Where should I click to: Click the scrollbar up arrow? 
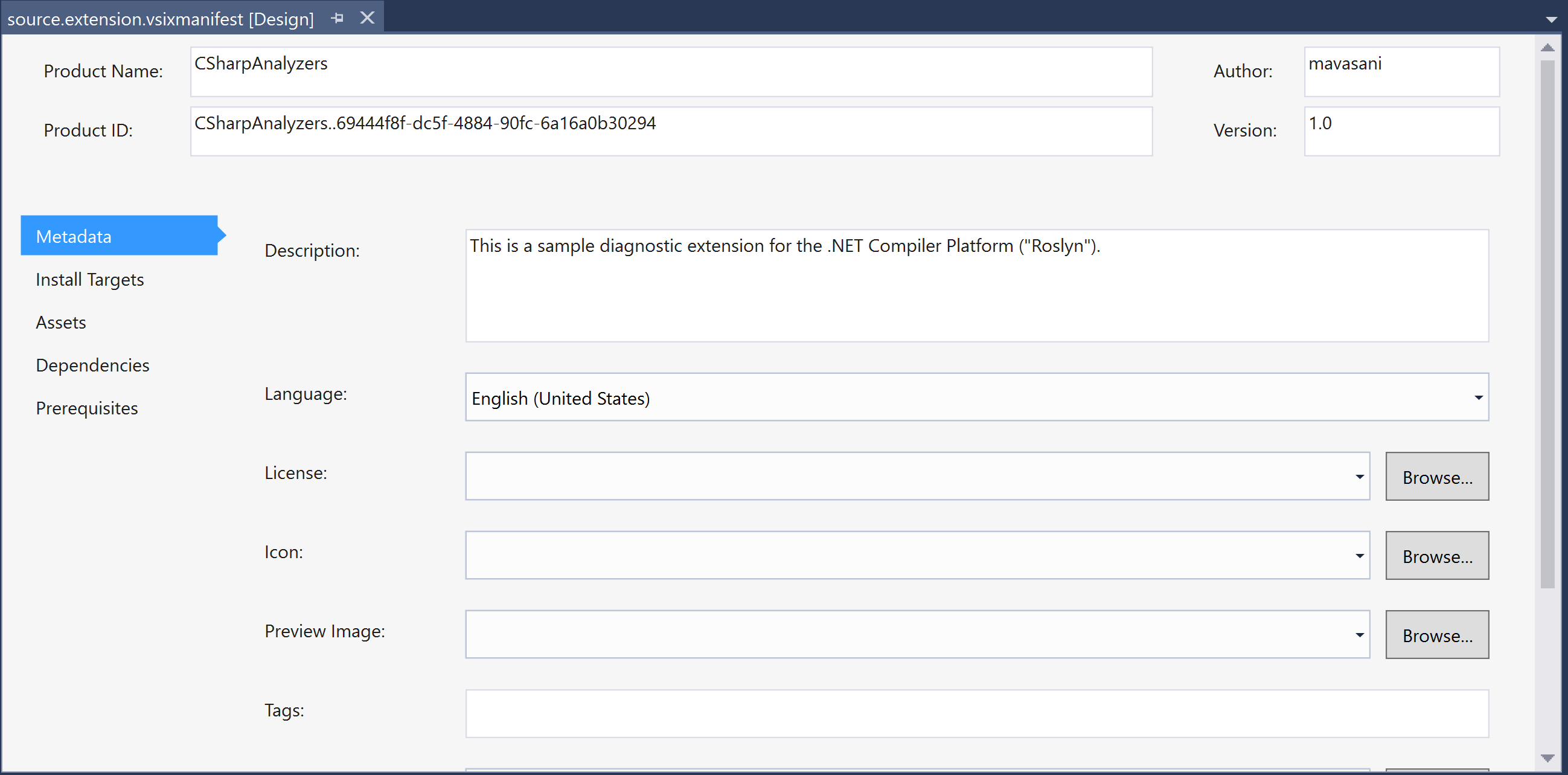click(1547, 48)
